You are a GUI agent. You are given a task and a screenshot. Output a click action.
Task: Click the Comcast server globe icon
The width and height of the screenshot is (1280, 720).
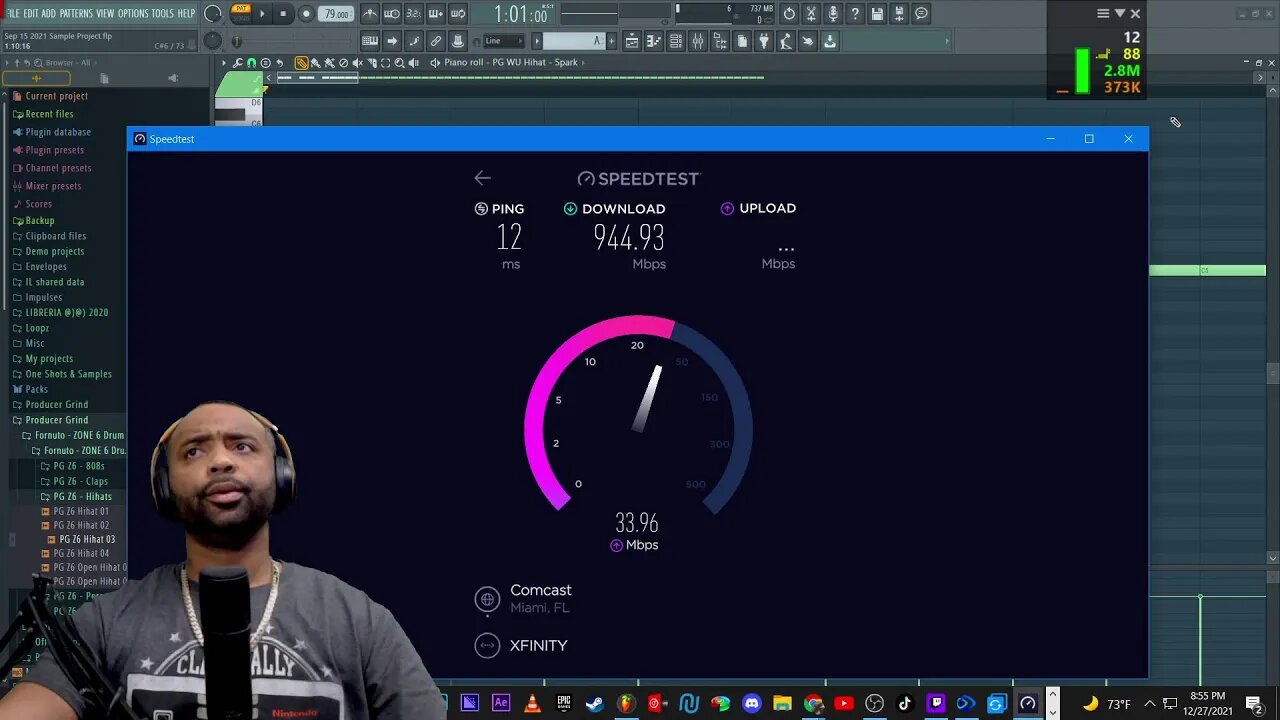pyautogui.click(x=487, y=599)
